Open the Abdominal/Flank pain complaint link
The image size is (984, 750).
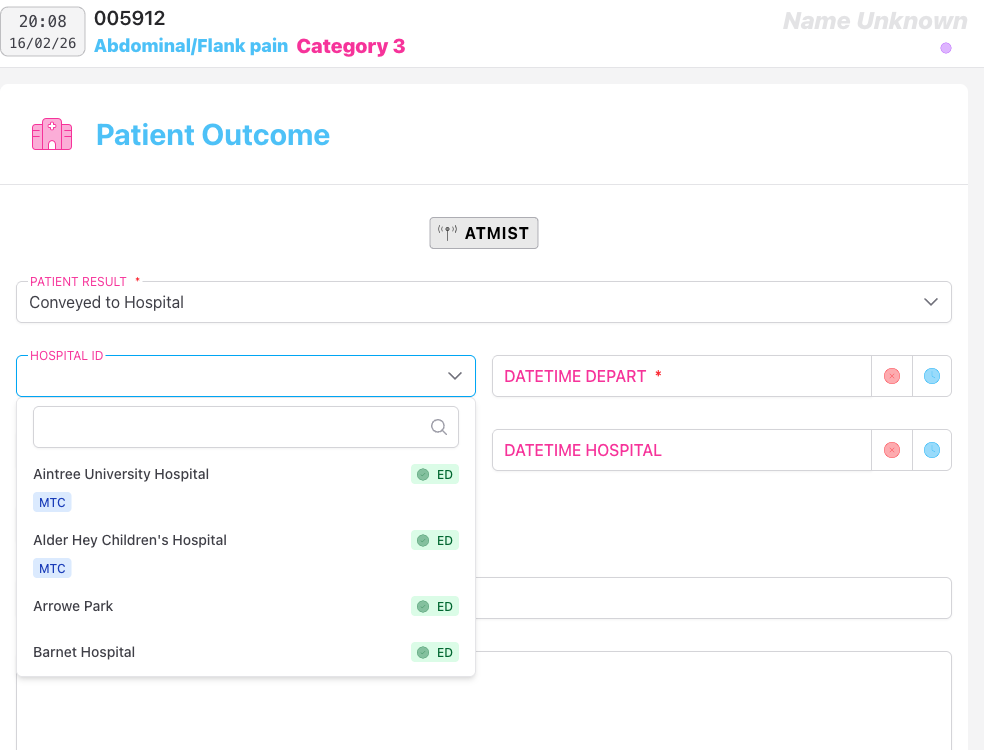[190, 45]
